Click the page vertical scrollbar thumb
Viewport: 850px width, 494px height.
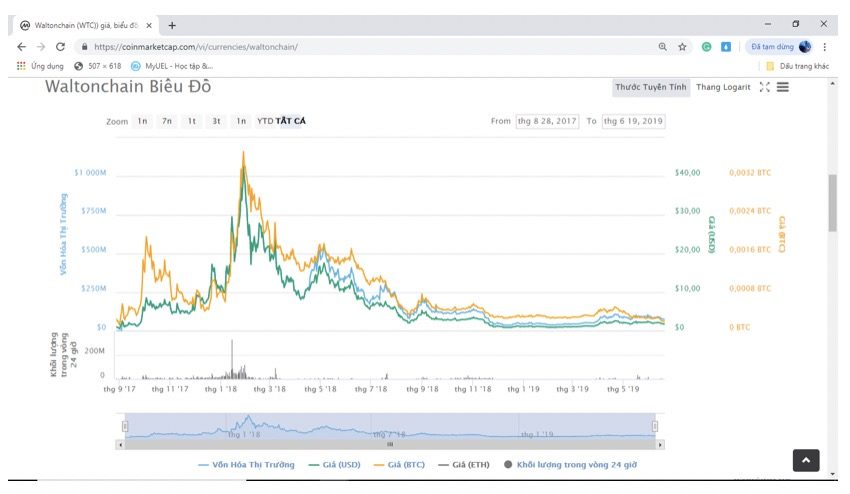[832, 203]
